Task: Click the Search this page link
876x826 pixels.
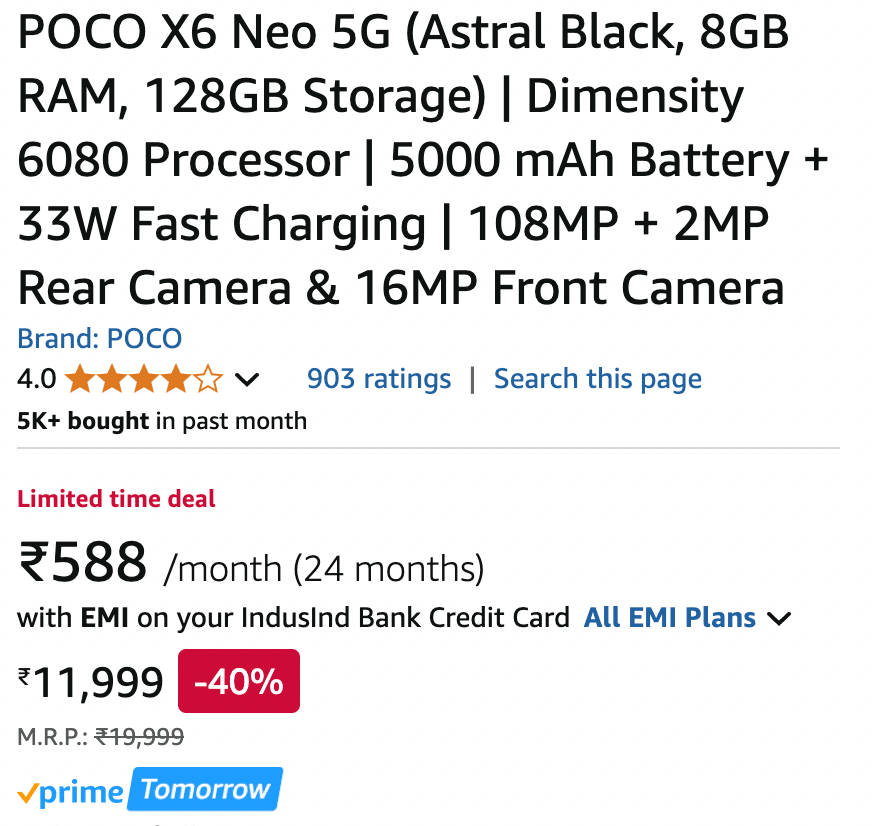Action: click(597, 379)
